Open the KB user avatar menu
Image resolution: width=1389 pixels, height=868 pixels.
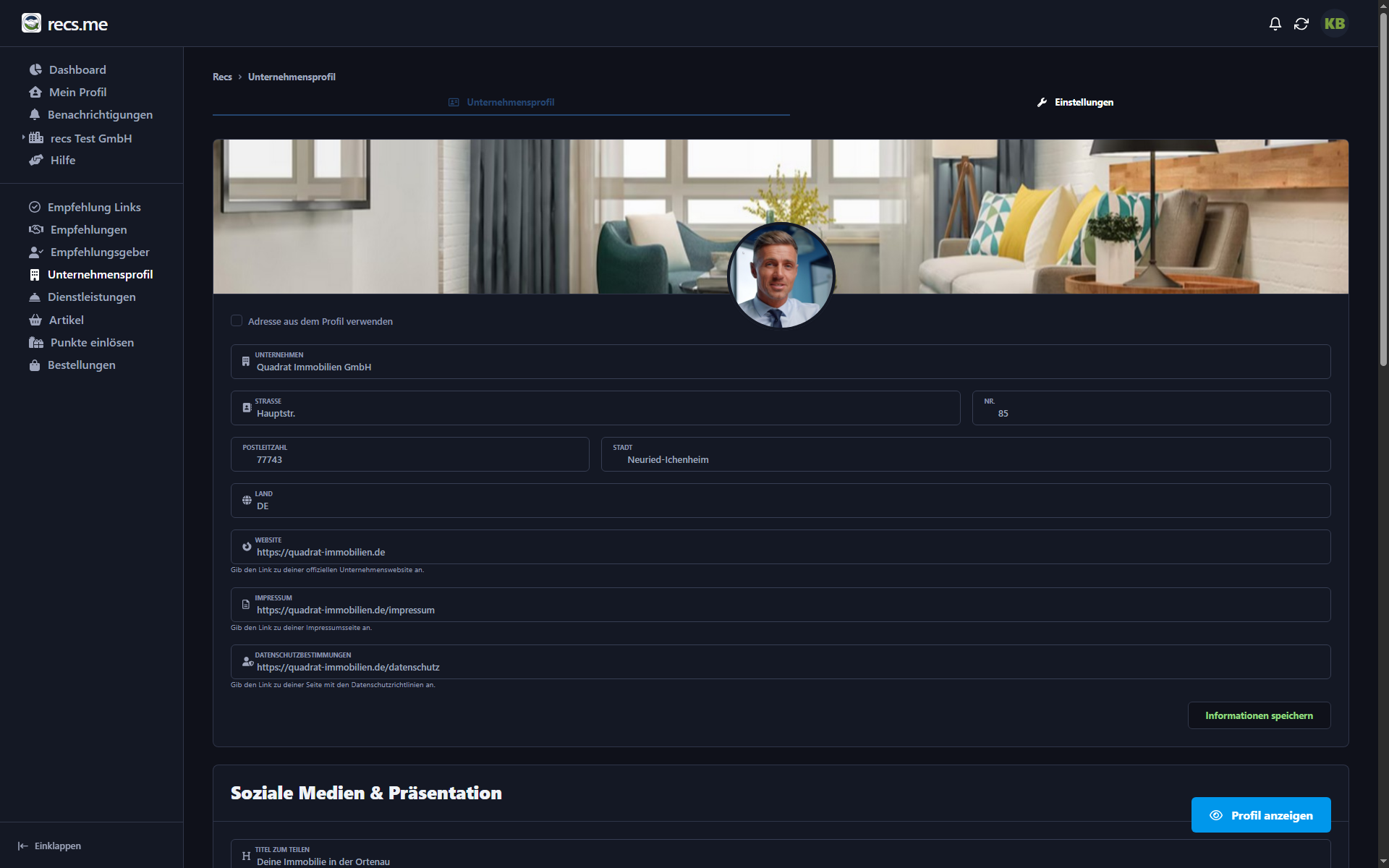tap(1334, 24)
